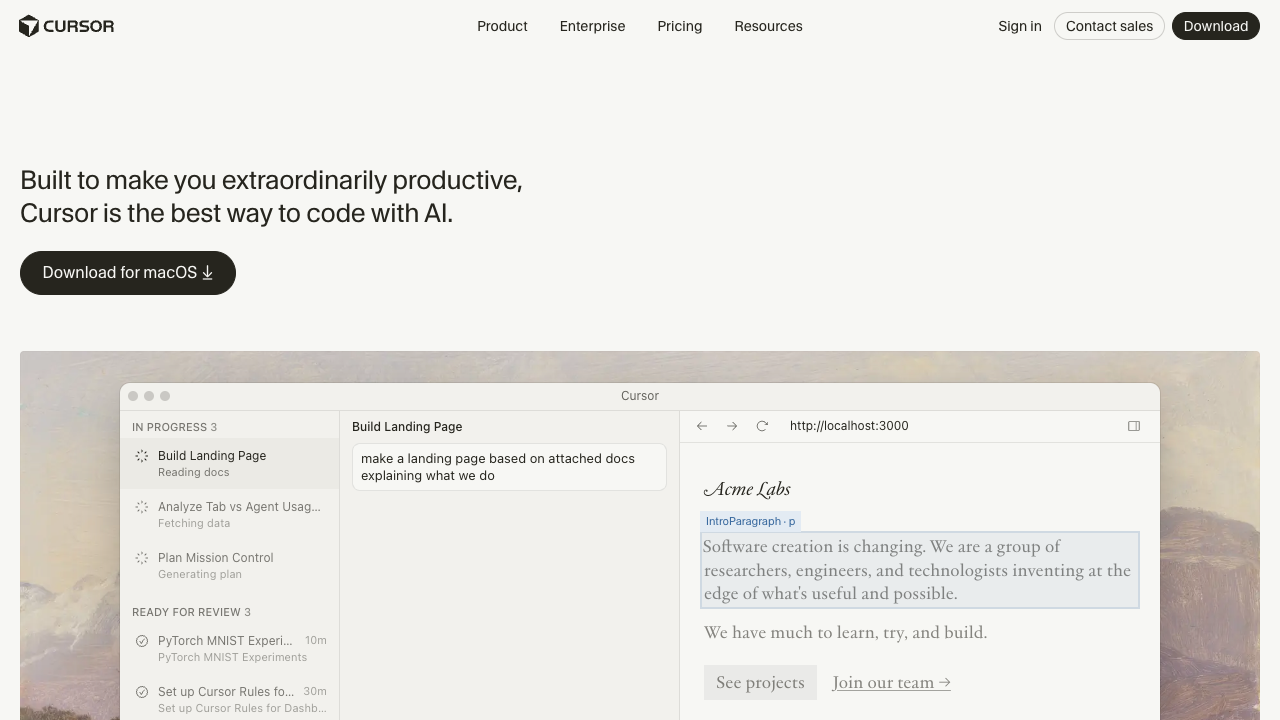The height and width of the screenshot is (720, 1280).
Task: Open the Resources menu
Action: 768,26
